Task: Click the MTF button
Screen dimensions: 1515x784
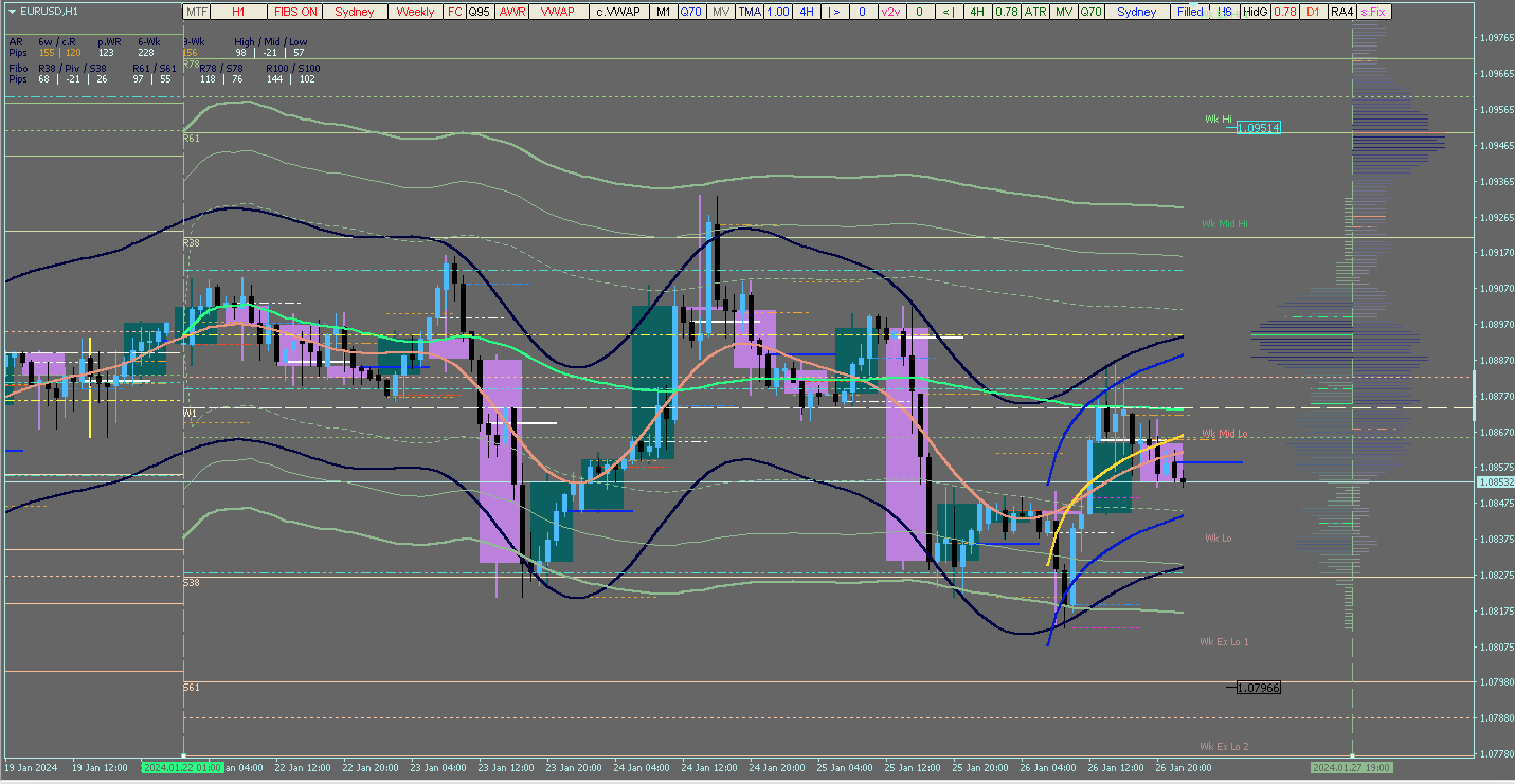Action: 196,12
